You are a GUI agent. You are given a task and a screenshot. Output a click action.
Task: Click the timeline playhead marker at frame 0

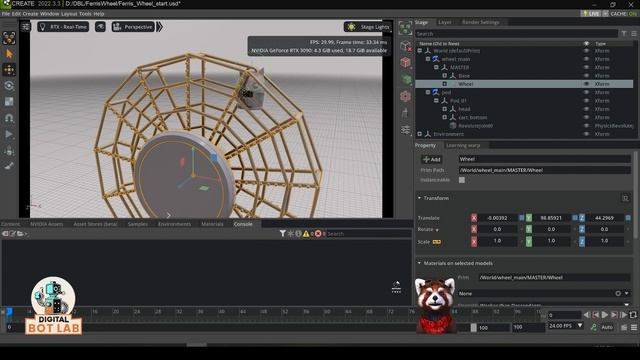pos(9,312)
